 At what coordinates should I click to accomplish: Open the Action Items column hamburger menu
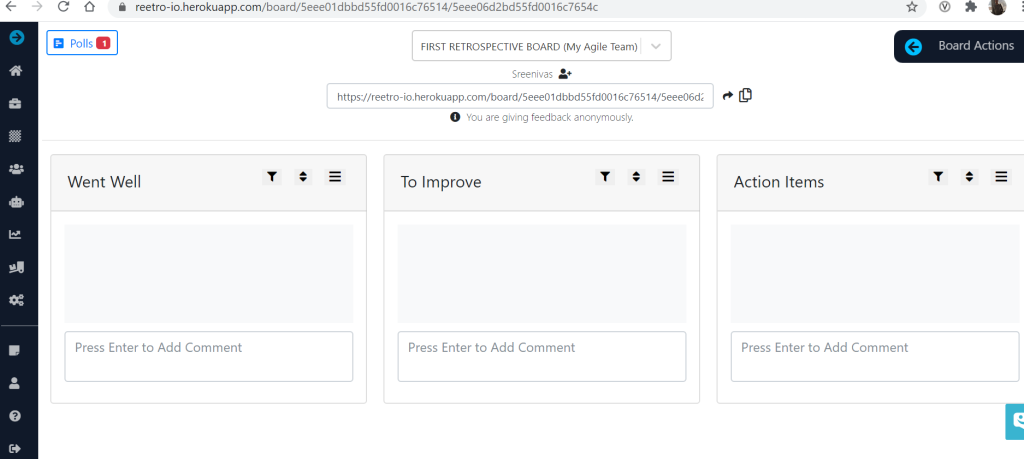[1001, 177]
